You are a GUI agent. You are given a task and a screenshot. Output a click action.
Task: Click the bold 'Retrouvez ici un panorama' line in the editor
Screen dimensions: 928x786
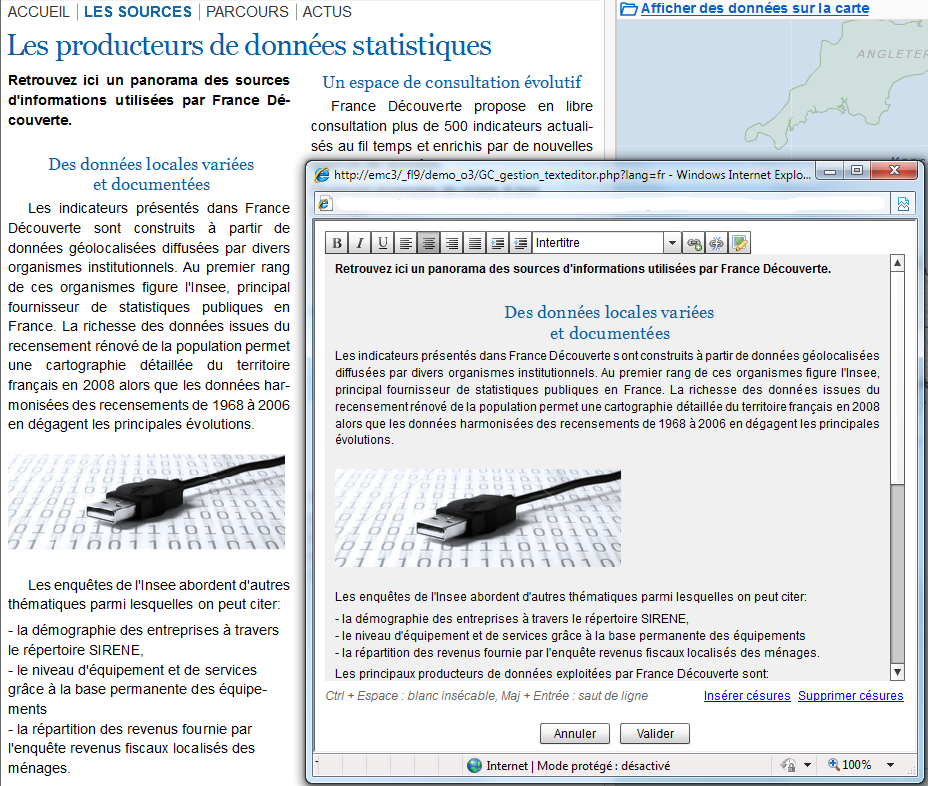tap(583, 269)
